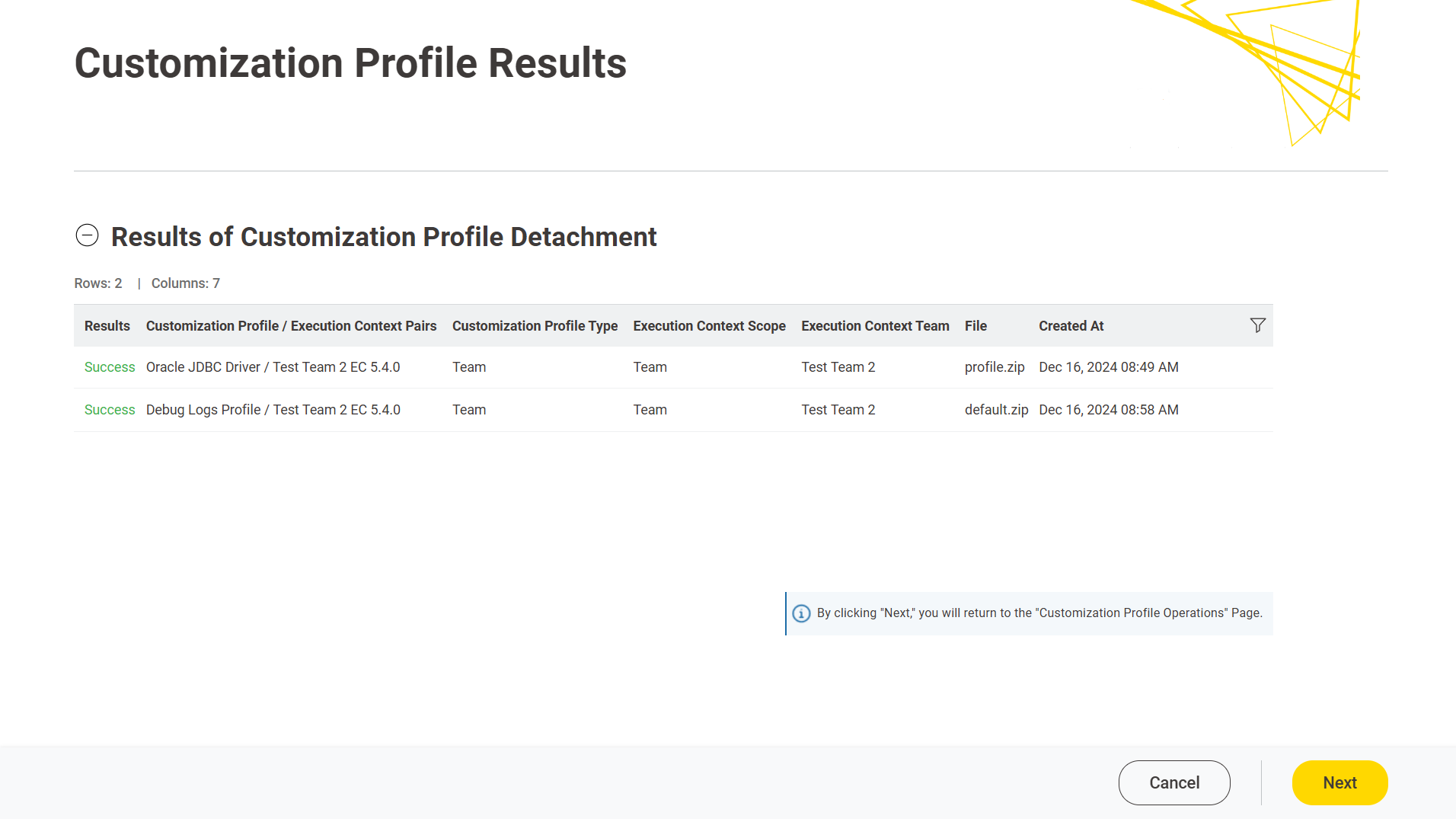Image resolution: width=1456 pixels, height=819 pixels.
Task: Select the Execution Context Scope column header
Action: (x=710, y=326)
